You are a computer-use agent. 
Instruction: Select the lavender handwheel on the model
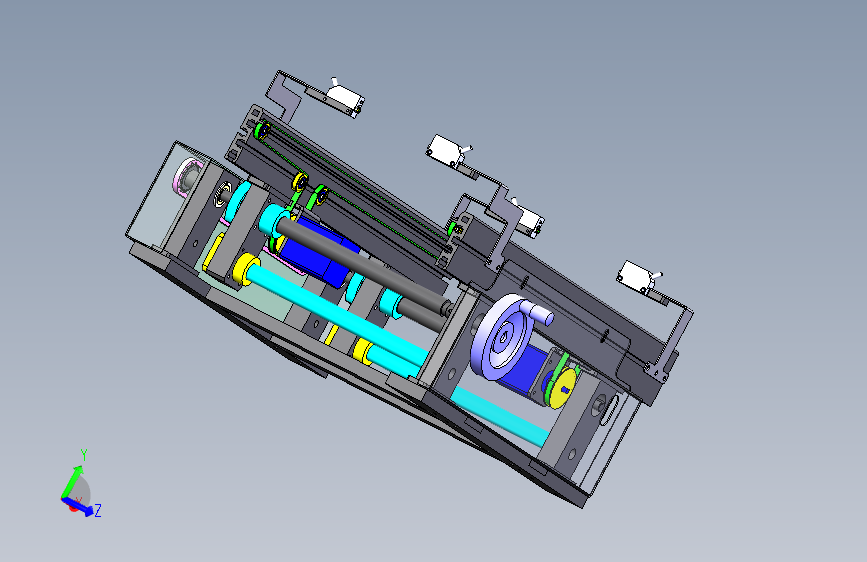coord(502,338)
